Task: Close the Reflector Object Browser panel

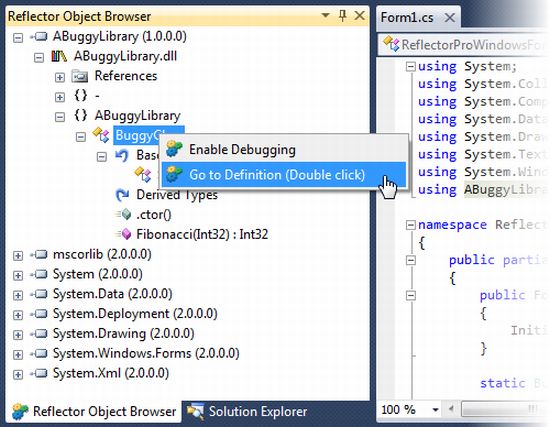Action: click(x=360, y=15)
